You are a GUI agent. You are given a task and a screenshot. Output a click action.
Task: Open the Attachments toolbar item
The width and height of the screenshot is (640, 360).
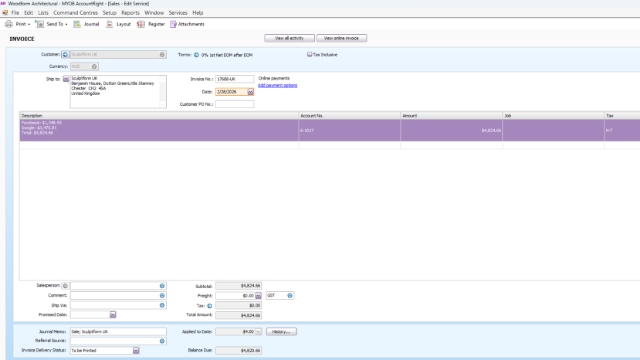tap(187, 24)
